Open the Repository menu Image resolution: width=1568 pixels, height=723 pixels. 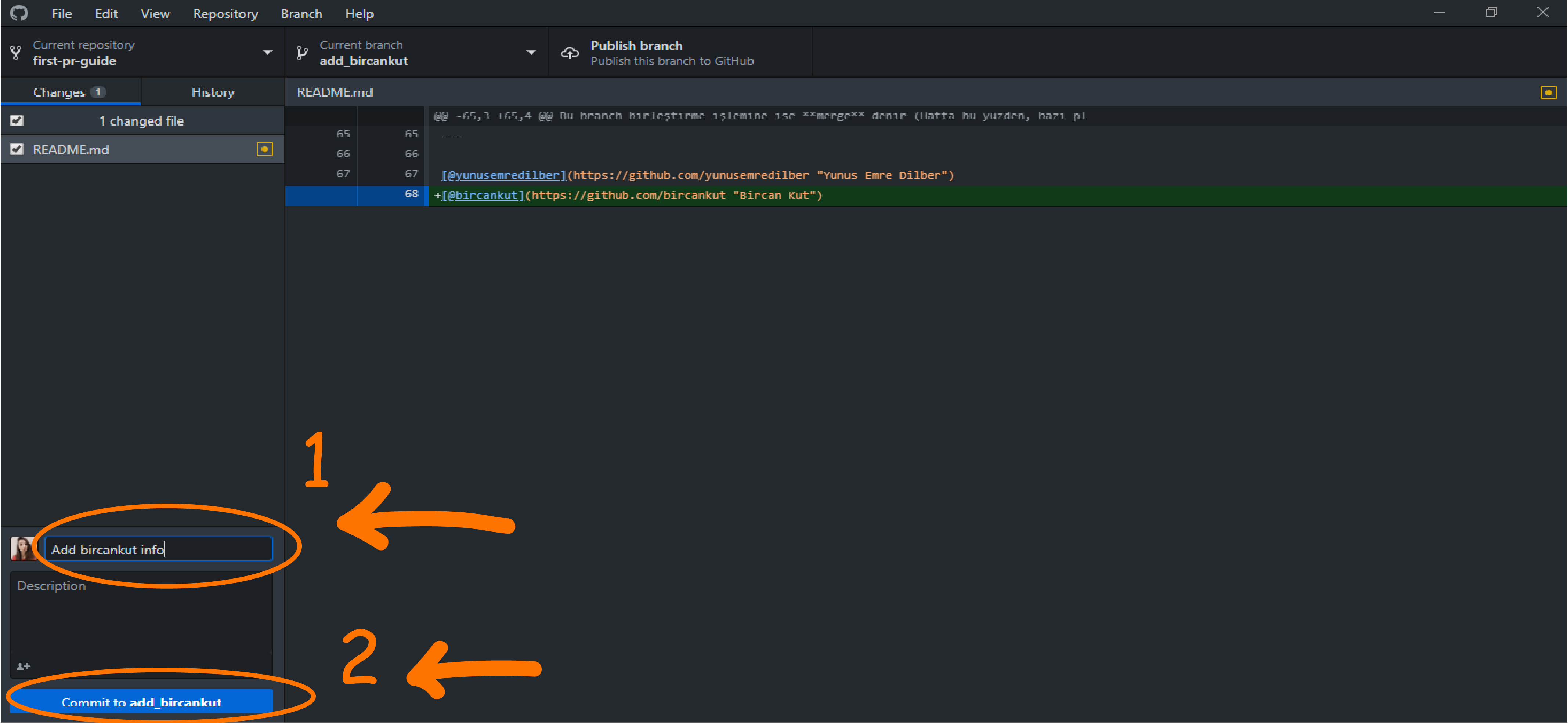pyautogui.click(x=225, y=13)
